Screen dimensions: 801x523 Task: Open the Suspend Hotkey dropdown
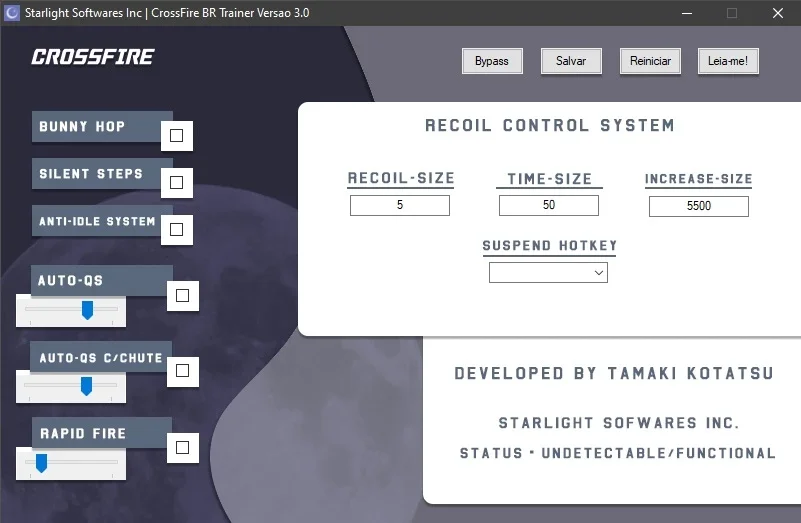[x=548, y=273]
